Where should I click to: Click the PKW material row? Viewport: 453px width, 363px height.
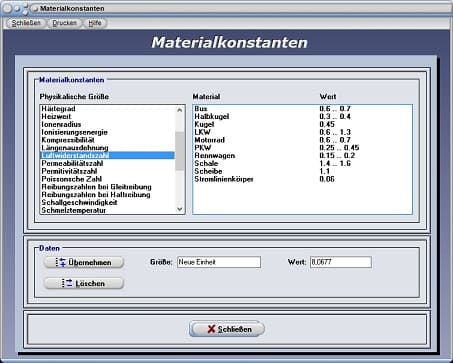302,148
